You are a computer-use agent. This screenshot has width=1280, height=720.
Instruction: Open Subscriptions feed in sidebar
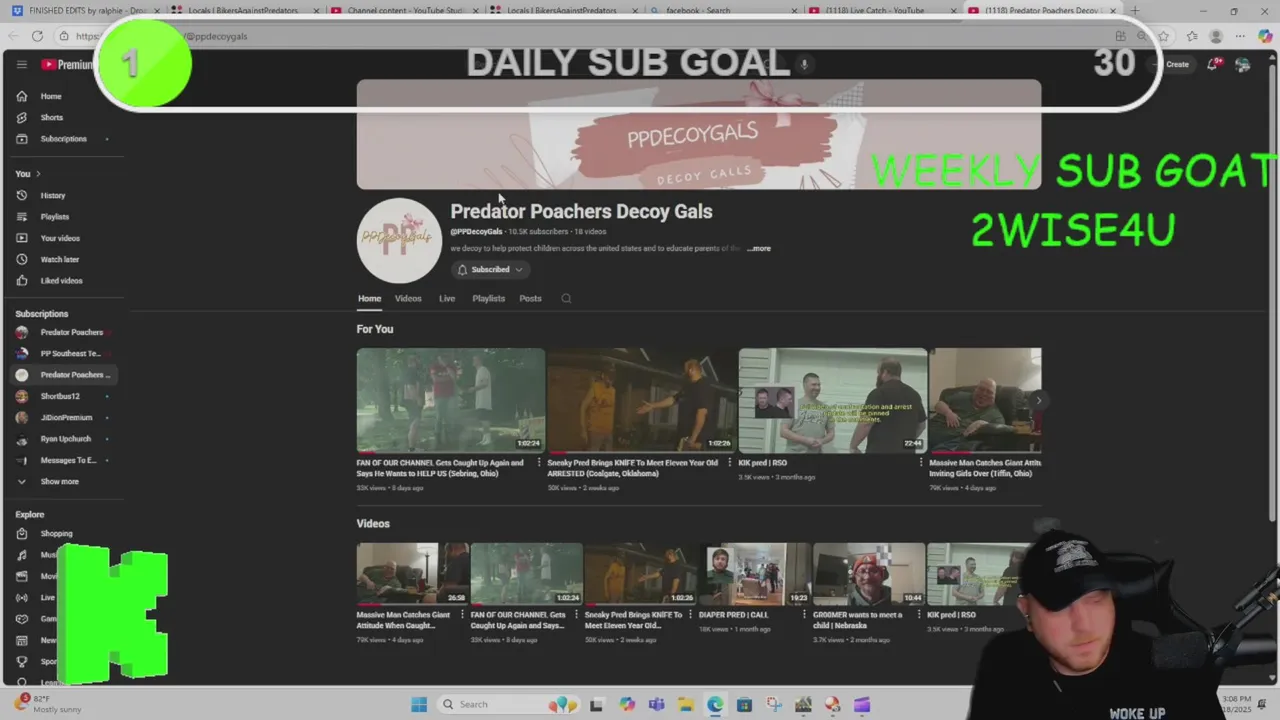[62, 138]
